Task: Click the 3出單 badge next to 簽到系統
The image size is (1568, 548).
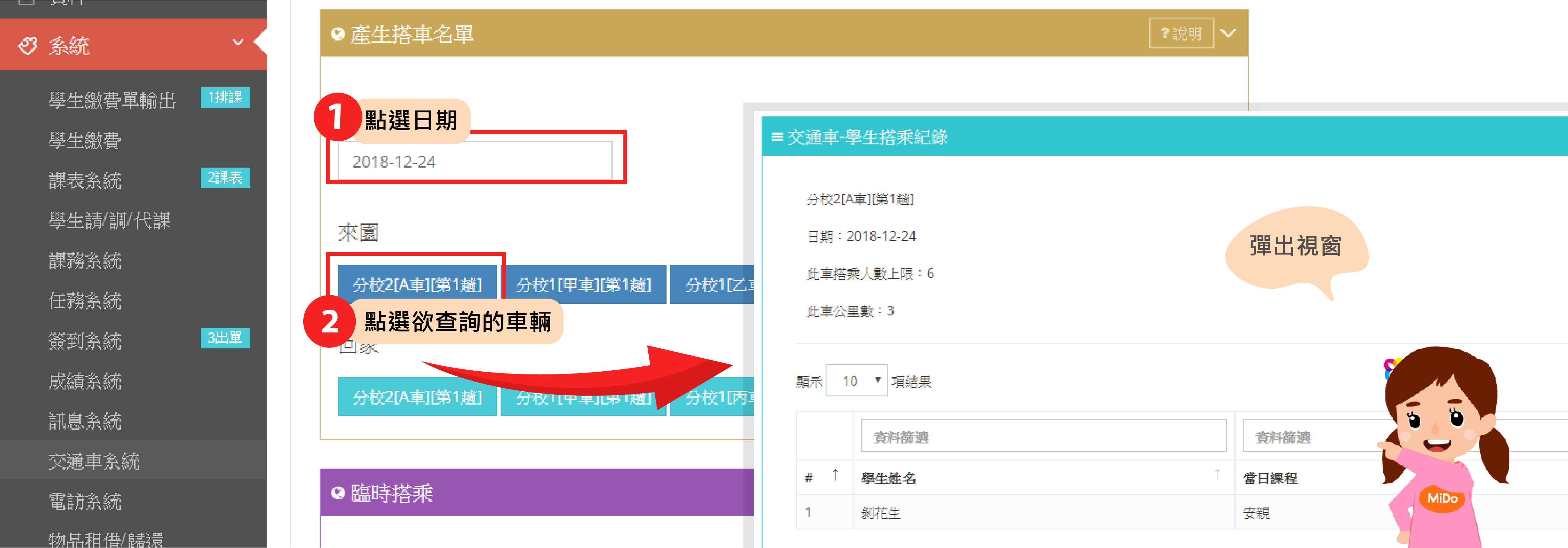Action: [x=225, y=338]
